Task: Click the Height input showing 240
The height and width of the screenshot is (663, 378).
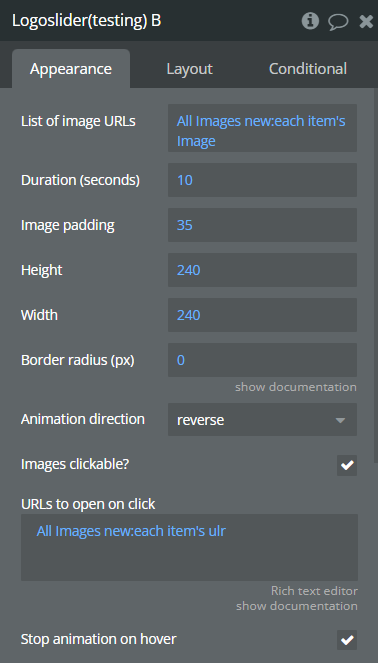Action: coord(262,270)
